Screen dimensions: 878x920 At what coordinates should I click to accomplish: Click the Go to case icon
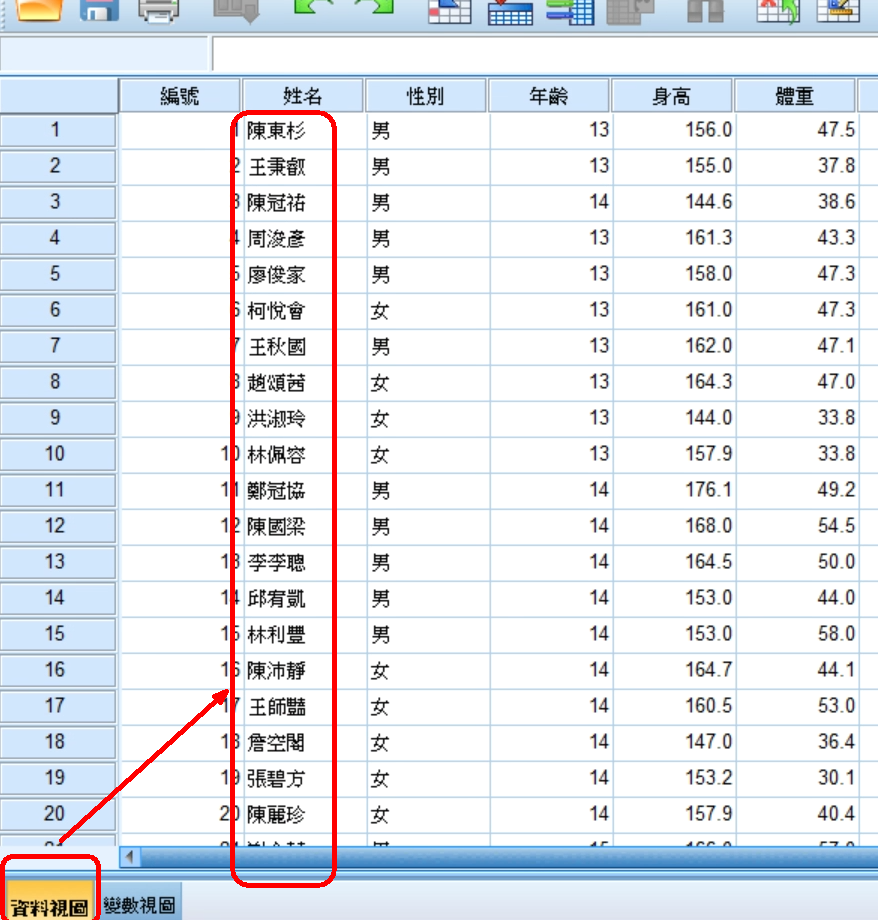449,10
